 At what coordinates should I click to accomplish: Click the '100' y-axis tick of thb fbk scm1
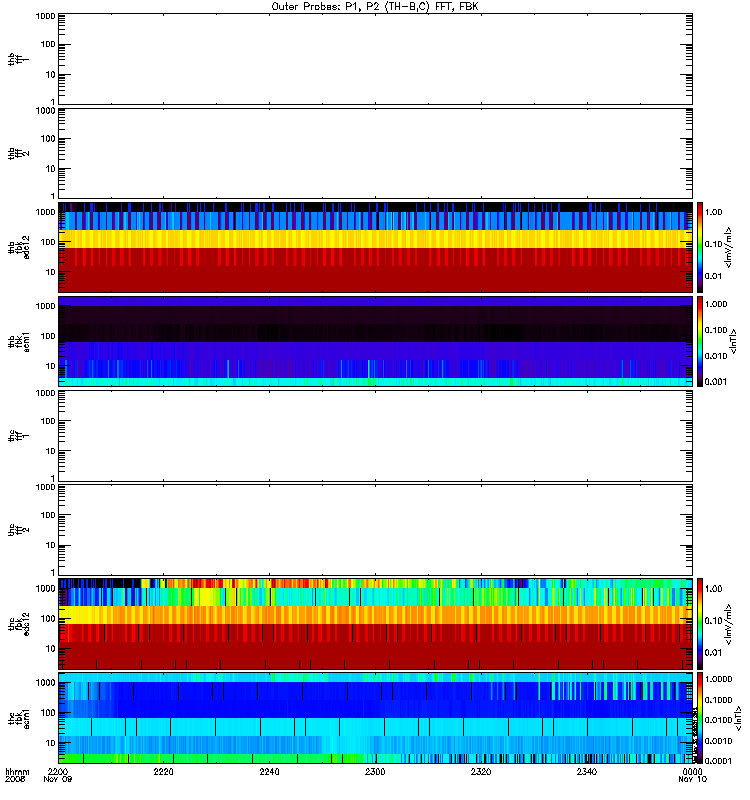(48, 336)
